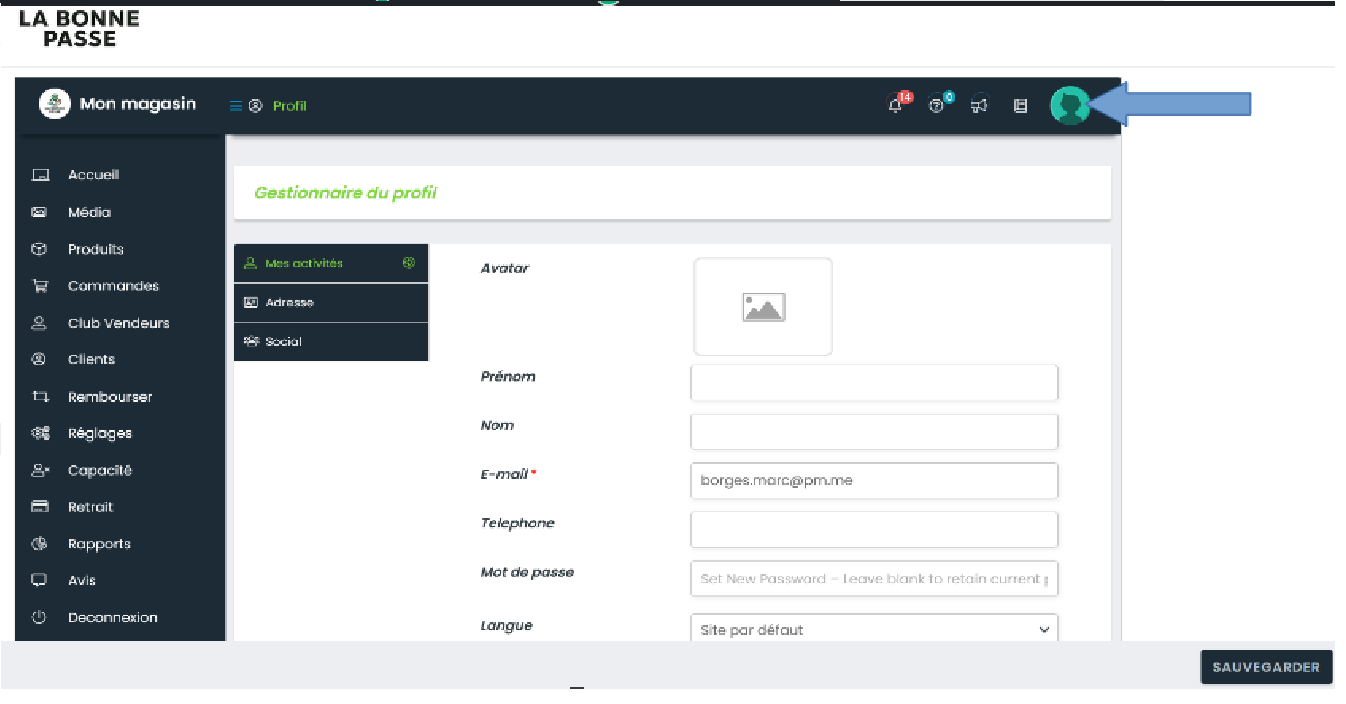
Task: Click the LA BONNE PASSE site logo
Action: click(79, 28)
